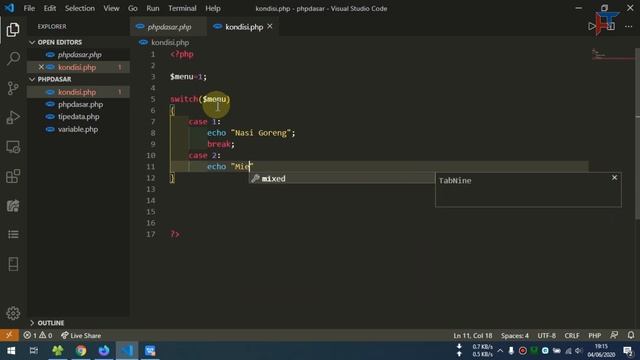This screenshot has height=360, width=640.
Task: Launch Chrome from the taskbar
Action: 81,351
